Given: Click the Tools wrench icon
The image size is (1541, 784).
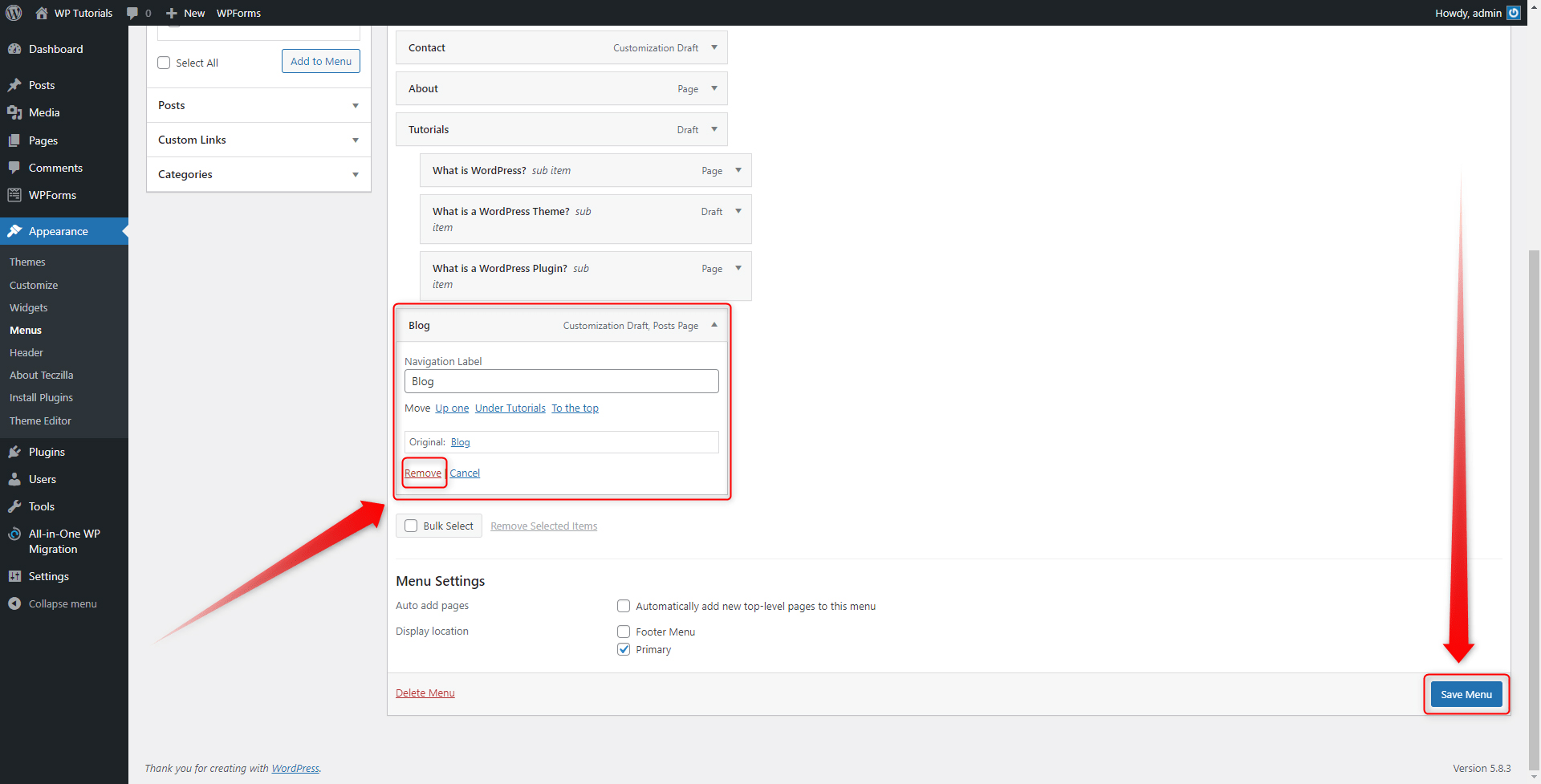Looking at the screenshot, I should click(14, 506).
